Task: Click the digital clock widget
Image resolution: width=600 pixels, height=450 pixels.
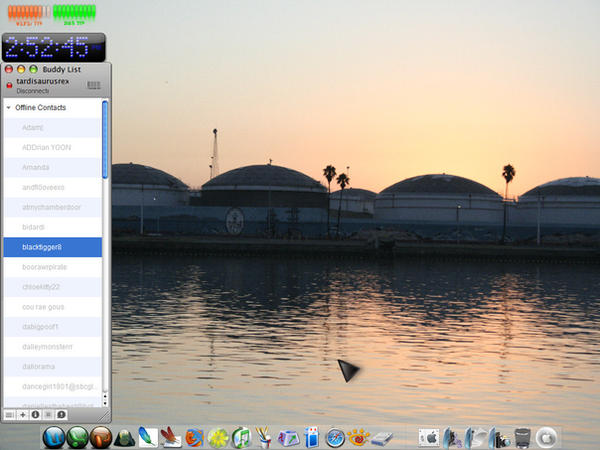Action: click(54, 47)
